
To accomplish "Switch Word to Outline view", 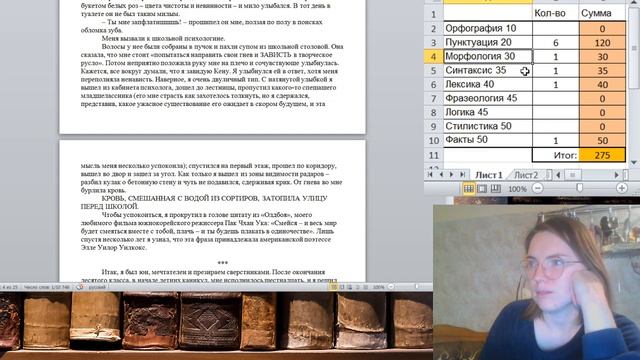I will 358,287.
